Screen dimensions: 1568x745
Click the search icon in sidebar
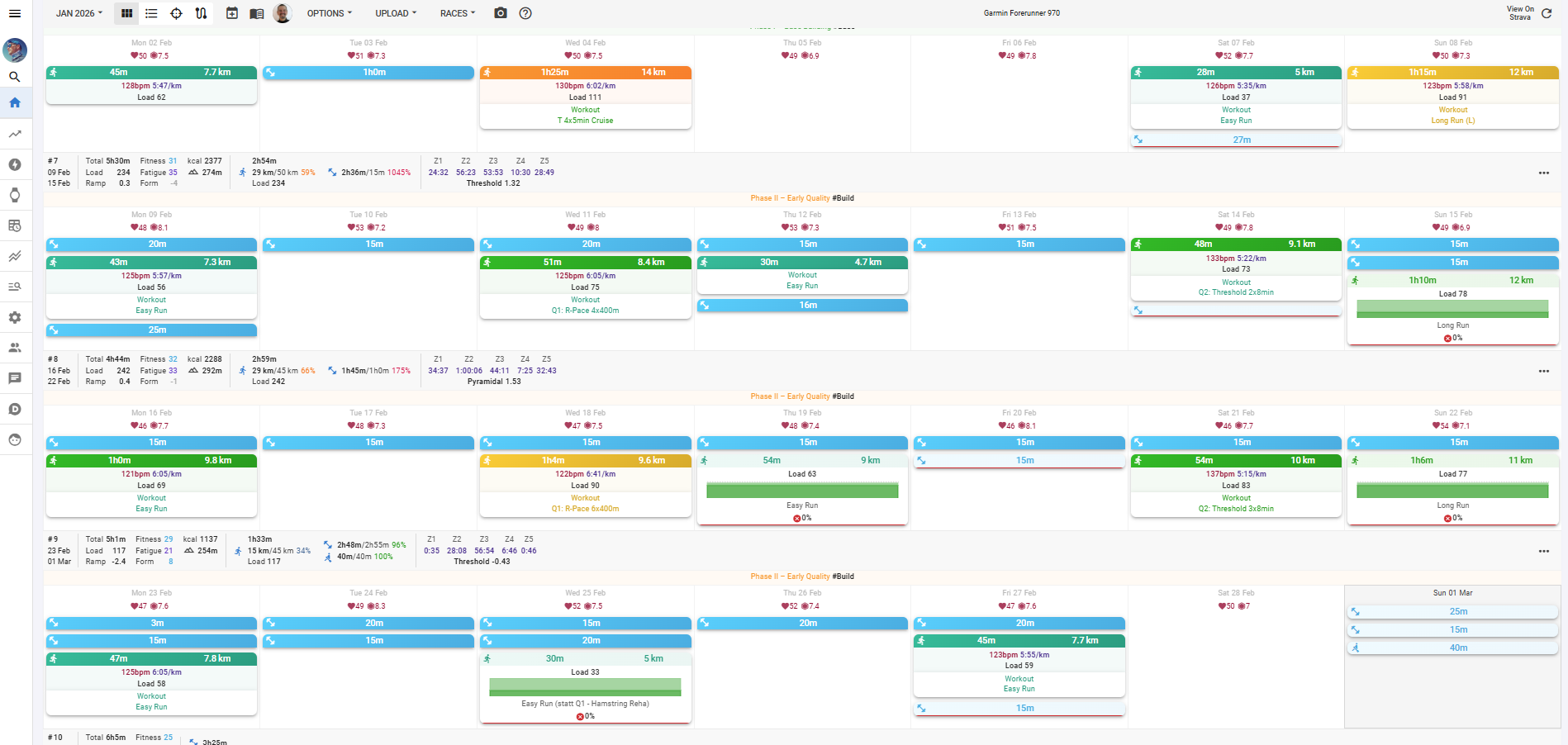coord(15,77)
